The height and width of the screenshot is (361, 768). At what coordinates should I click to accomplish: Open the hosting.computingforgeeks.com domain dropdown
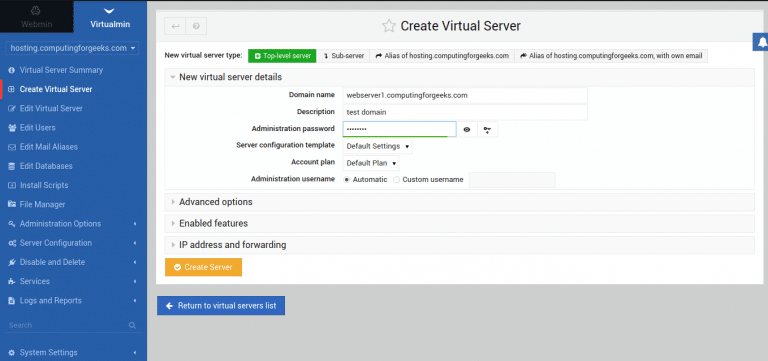(72, 48)
